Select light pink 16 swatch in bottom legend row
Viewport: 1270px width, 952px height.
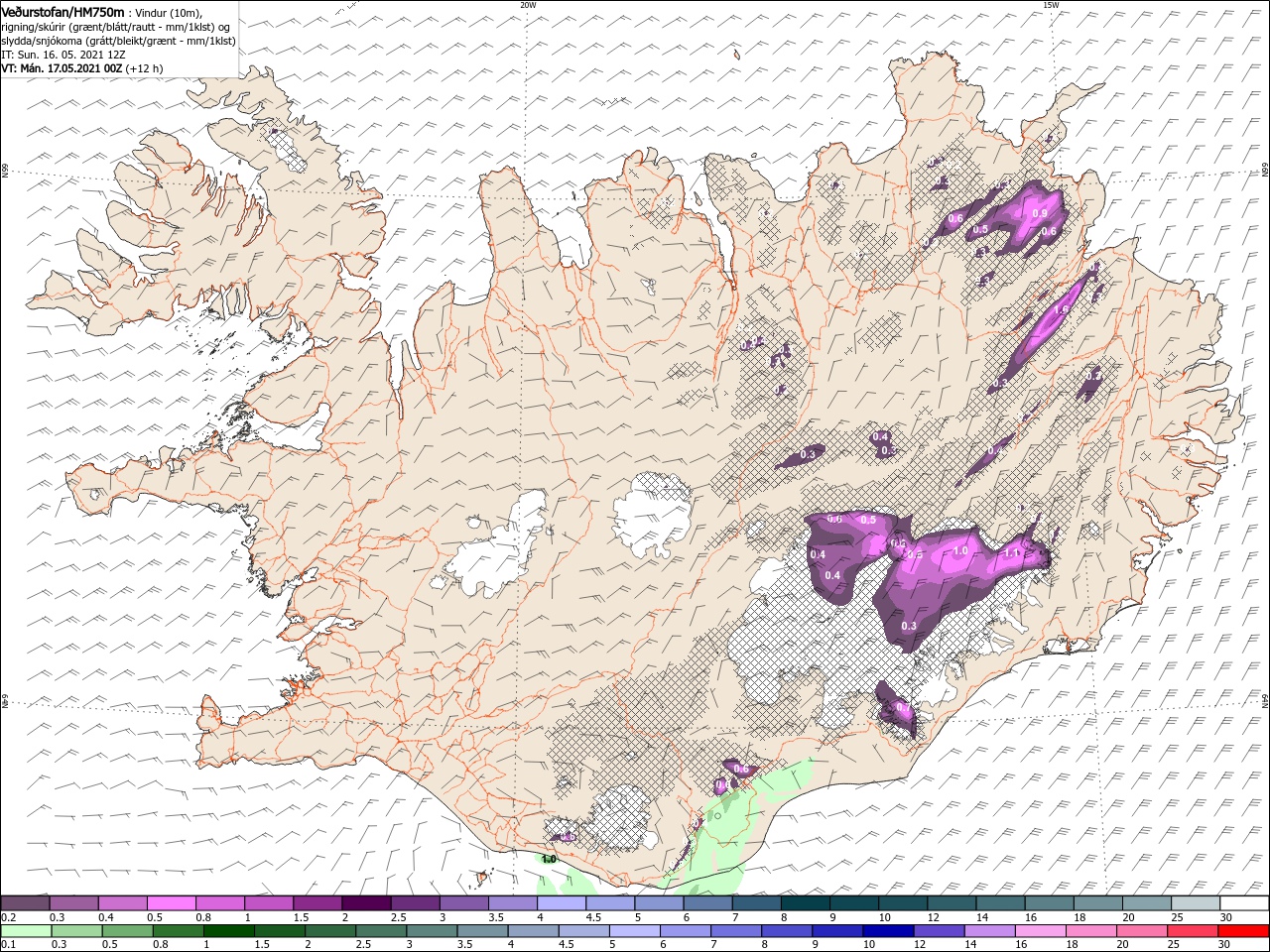point(1039,931)
